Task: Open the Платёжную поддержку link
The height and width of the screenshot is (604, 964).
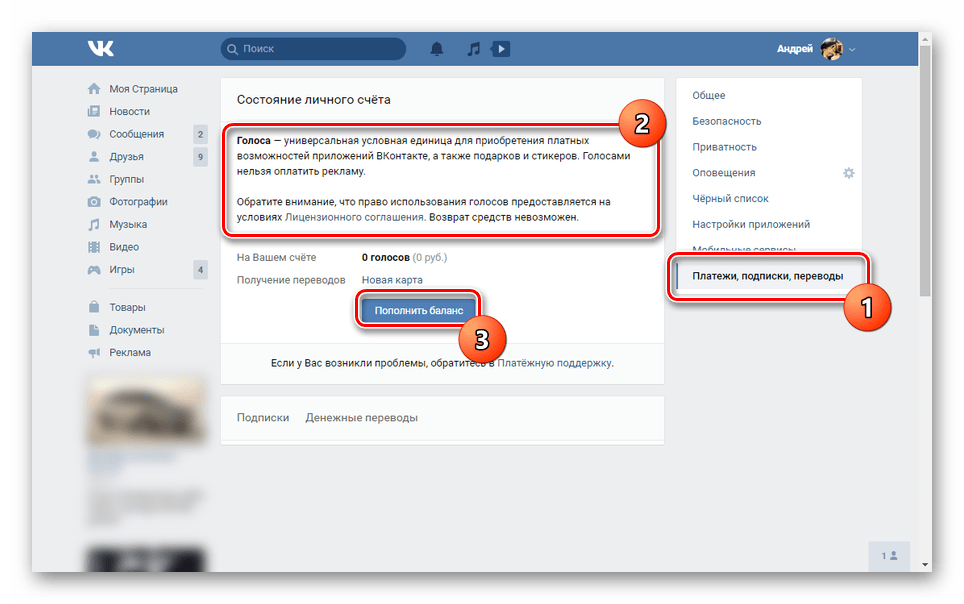Action: 555,363
